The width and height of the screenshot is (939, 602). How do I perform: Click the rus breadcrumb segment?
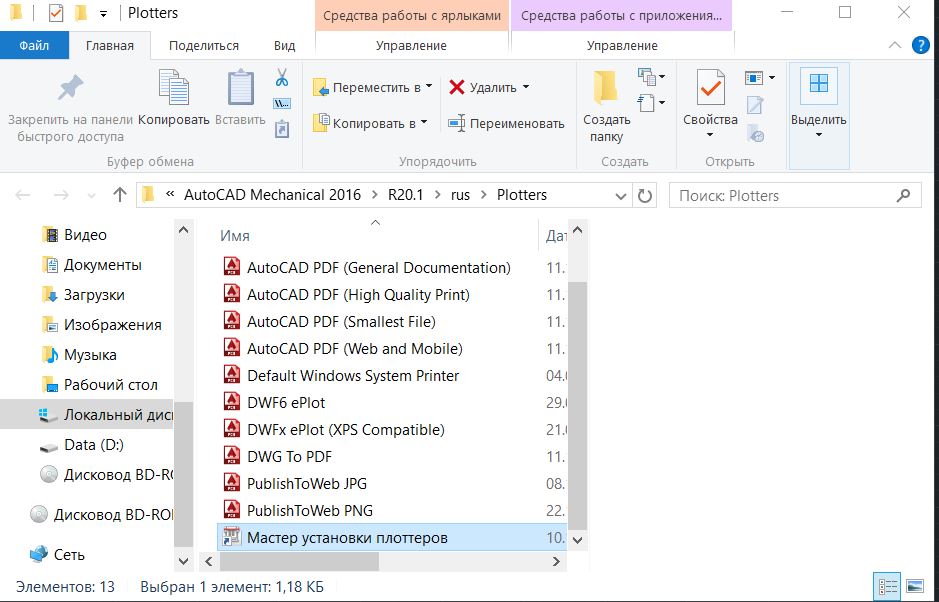460,195
